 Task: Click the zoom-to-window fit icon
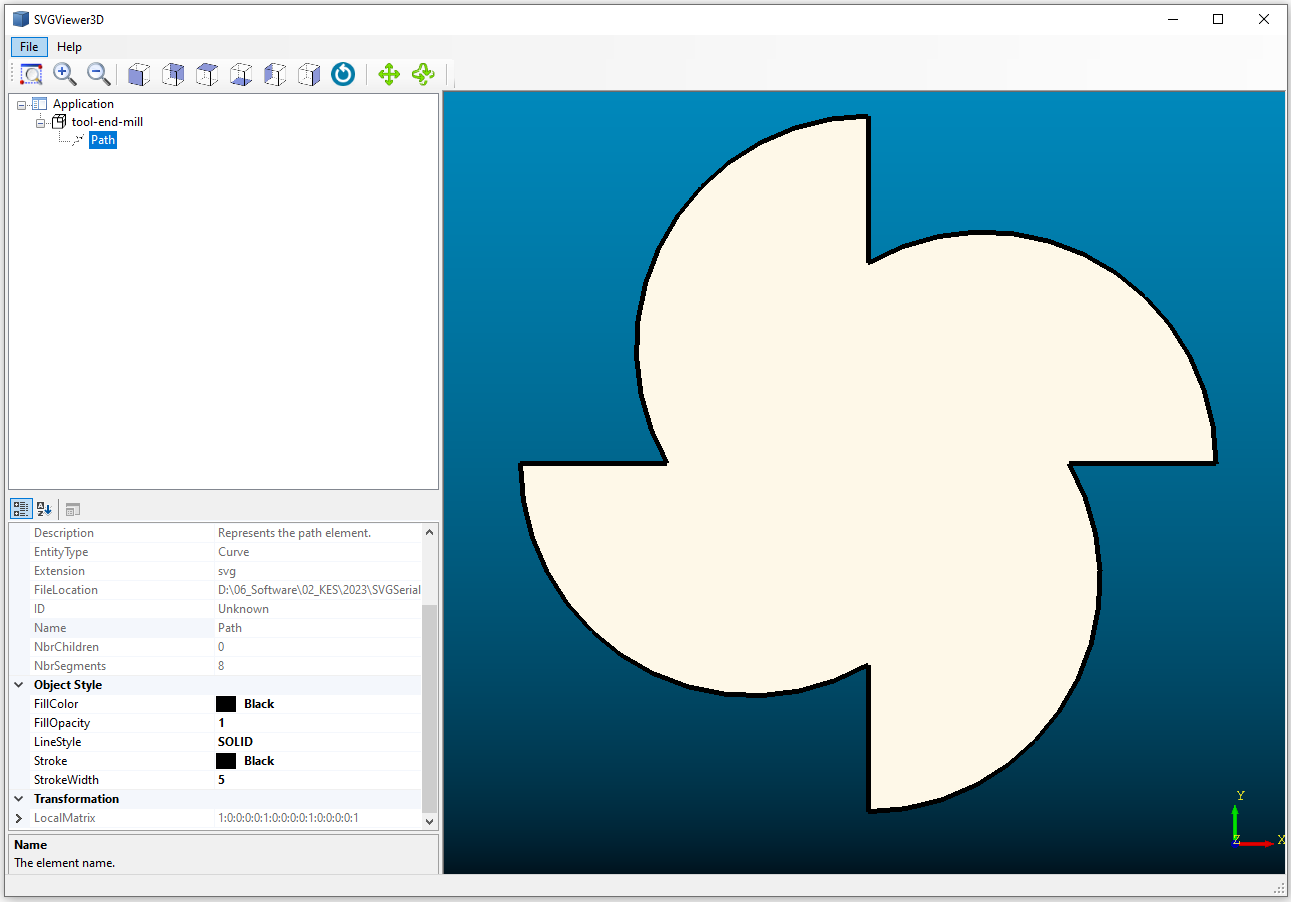(32, 74)
